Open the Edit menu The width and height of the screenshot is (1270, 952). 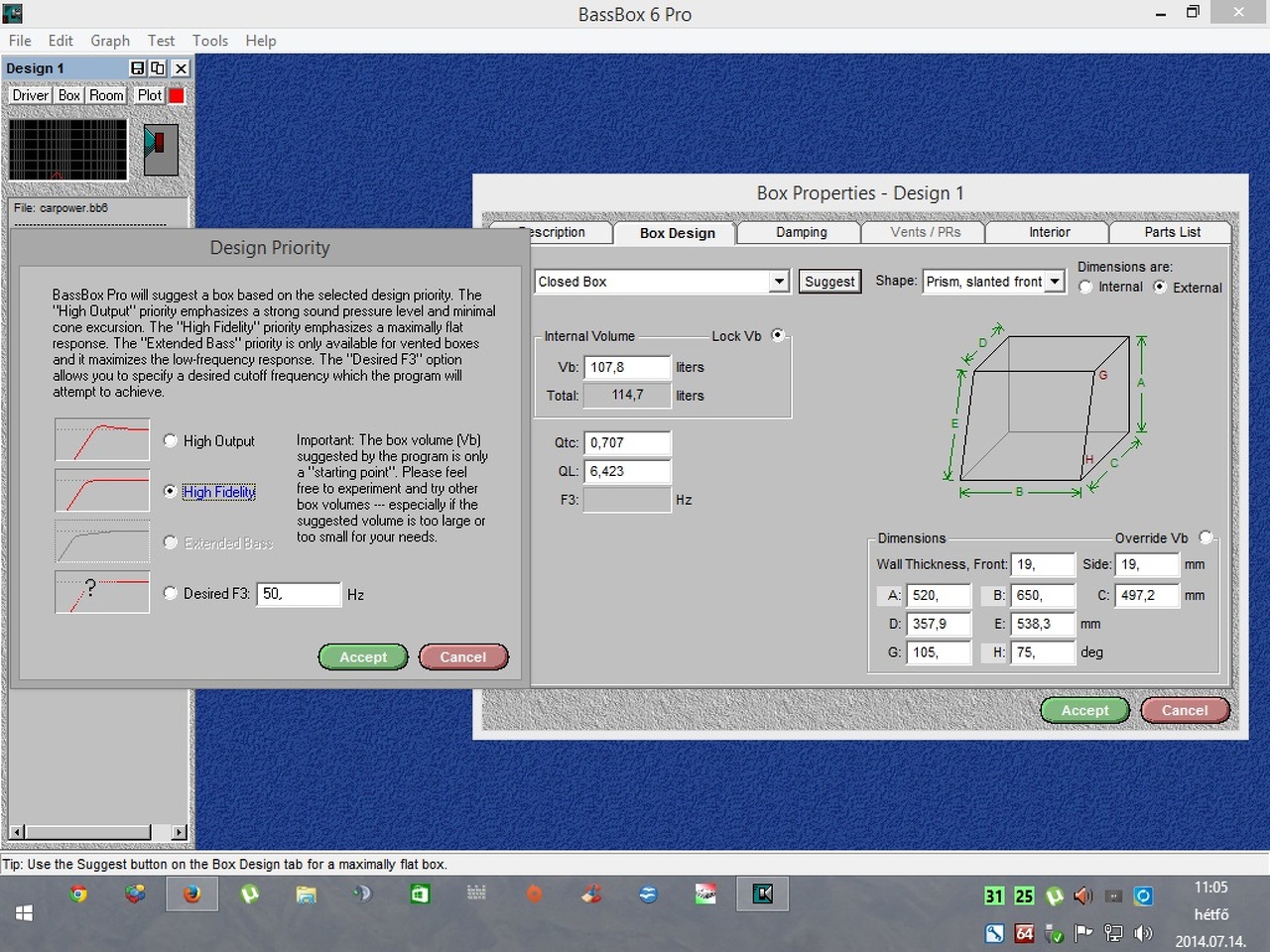(x=61, y=41)
